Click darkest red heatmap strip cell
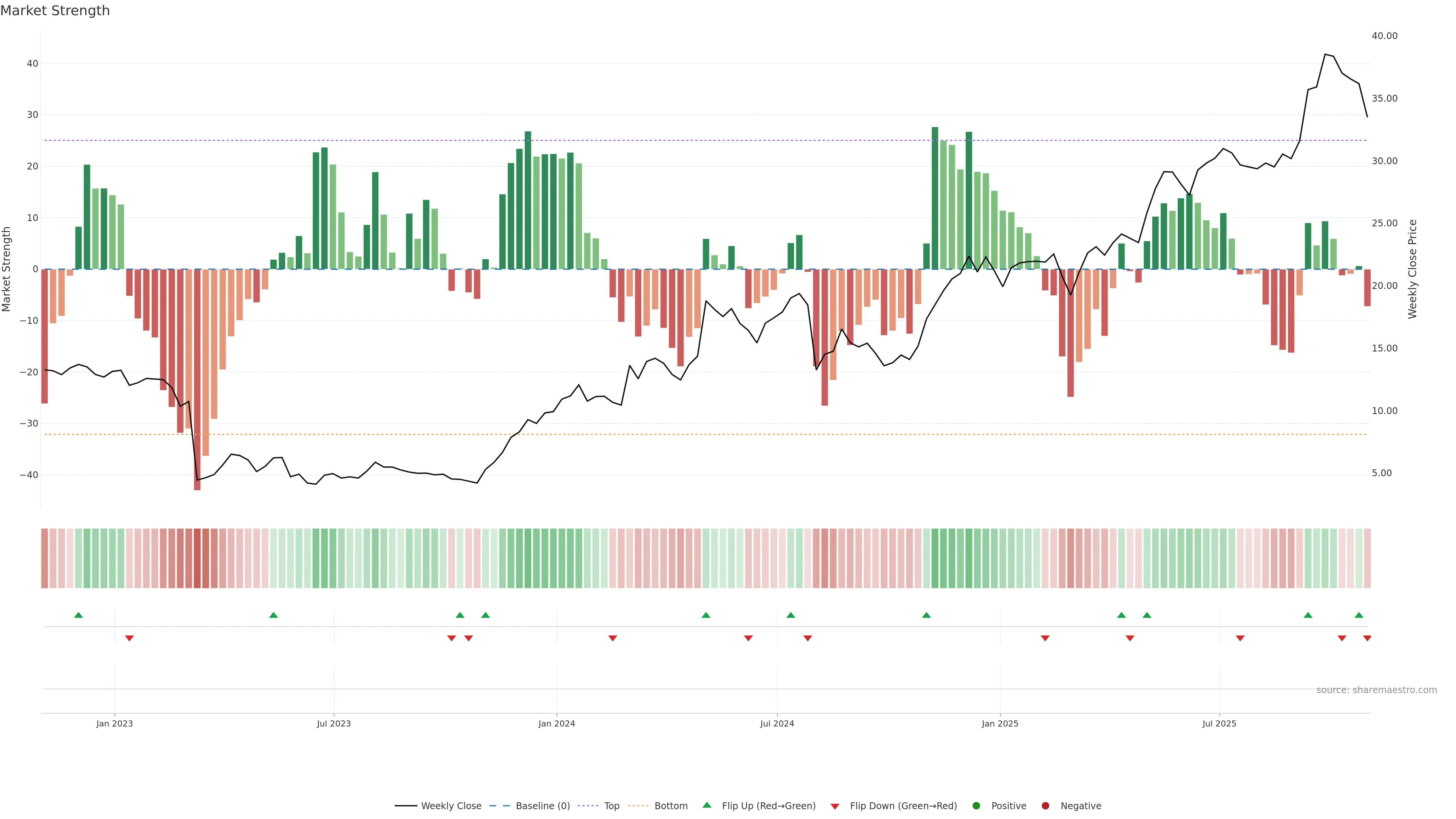The height and width of the screenshot is (819, 1456). [197, 559]
